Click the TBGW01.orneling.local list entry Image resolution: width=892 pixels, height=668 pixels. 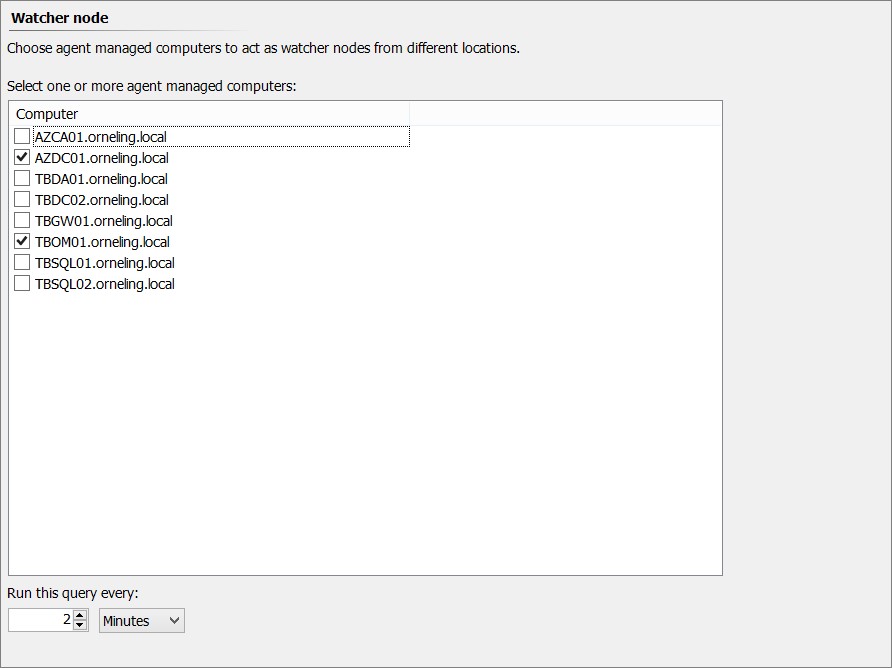pos(104,221)
